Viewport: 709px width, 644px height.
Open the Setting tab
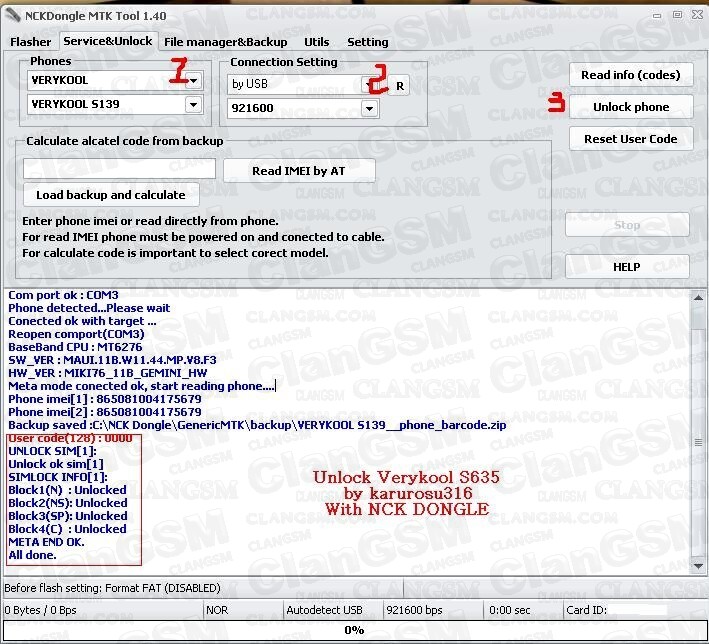[368, 42]
